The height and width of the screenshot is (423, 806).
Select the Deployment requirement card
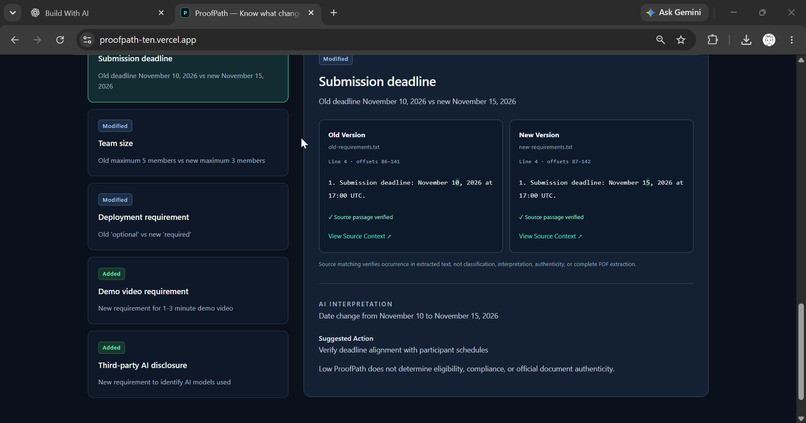(188, 216)
